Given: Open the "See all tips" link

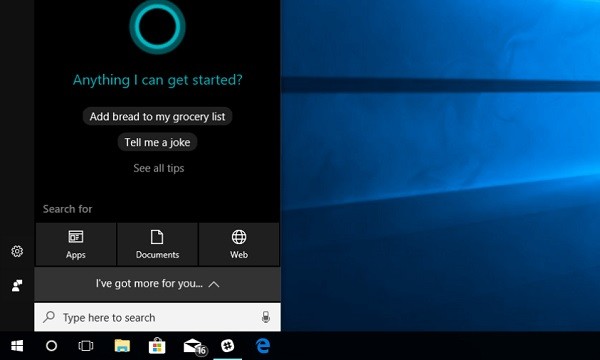Looking at the screenshot, I should point(159,168).
